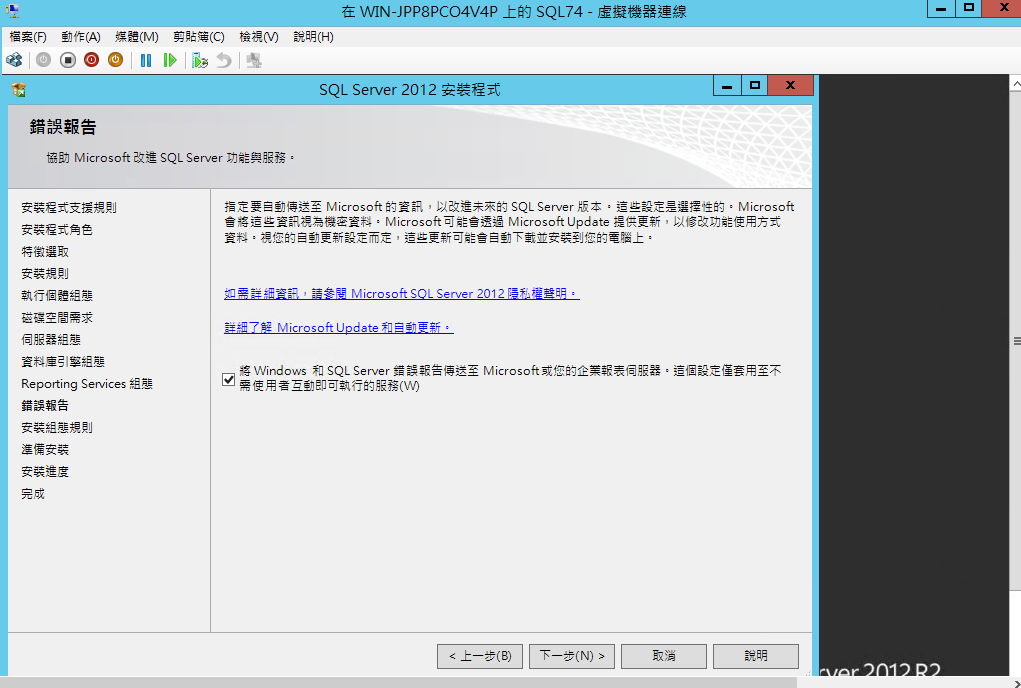Click the 說明 help button in setup

point(755,656)
